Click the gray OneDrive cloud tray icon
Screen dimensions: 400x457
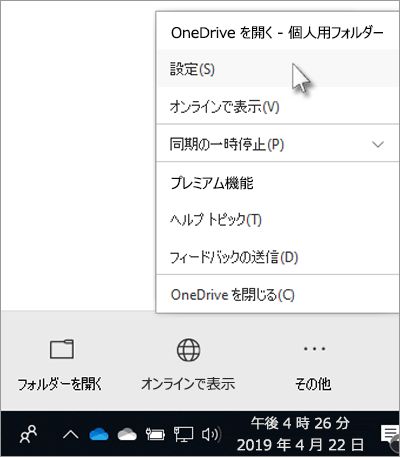127,434
